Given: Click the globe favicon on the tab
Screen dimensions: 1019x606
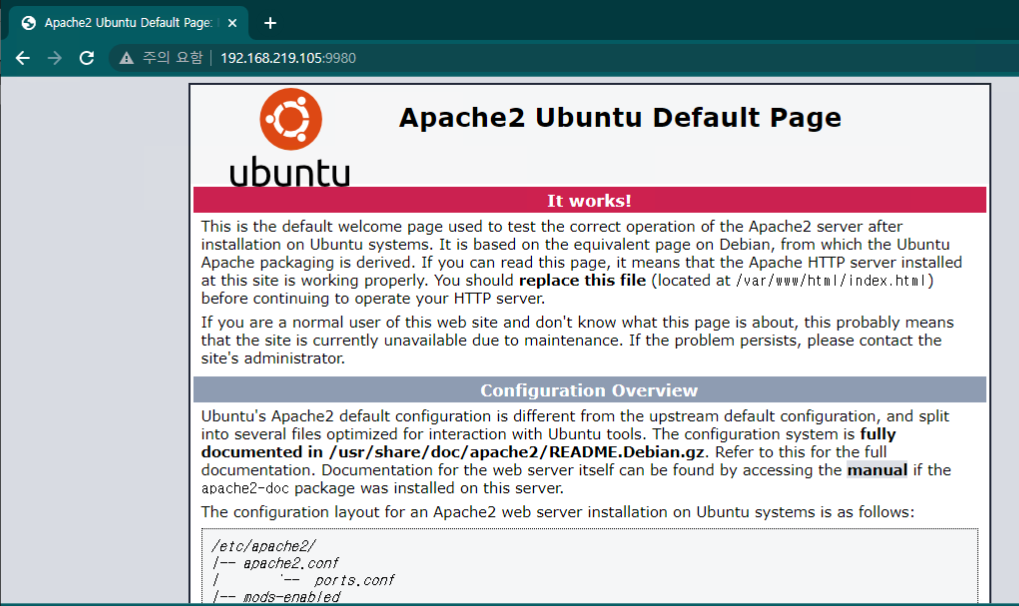Looking at the screenshot, I should (29, 23).
